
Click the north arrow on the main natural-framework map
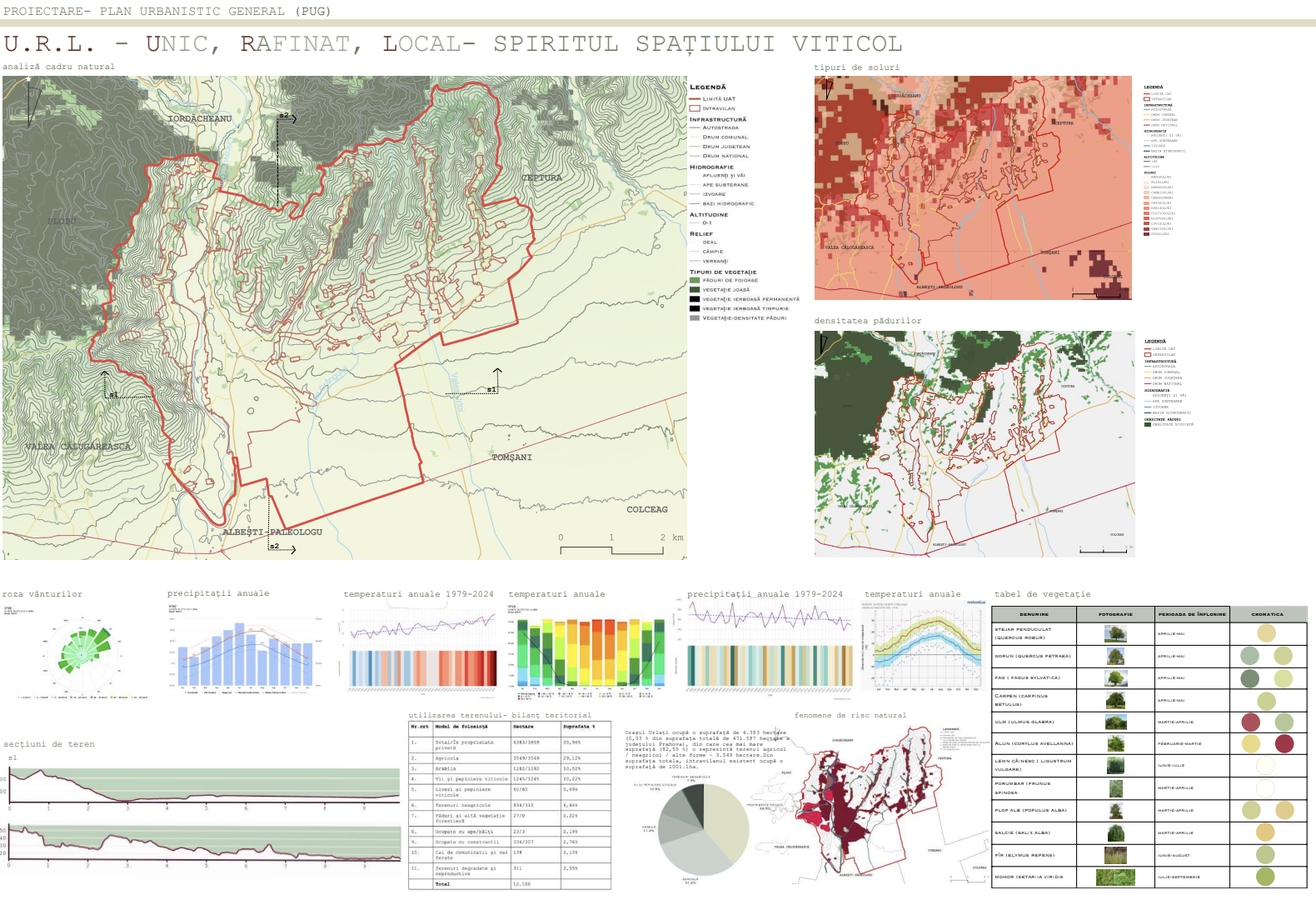click(x=34, y=102)
